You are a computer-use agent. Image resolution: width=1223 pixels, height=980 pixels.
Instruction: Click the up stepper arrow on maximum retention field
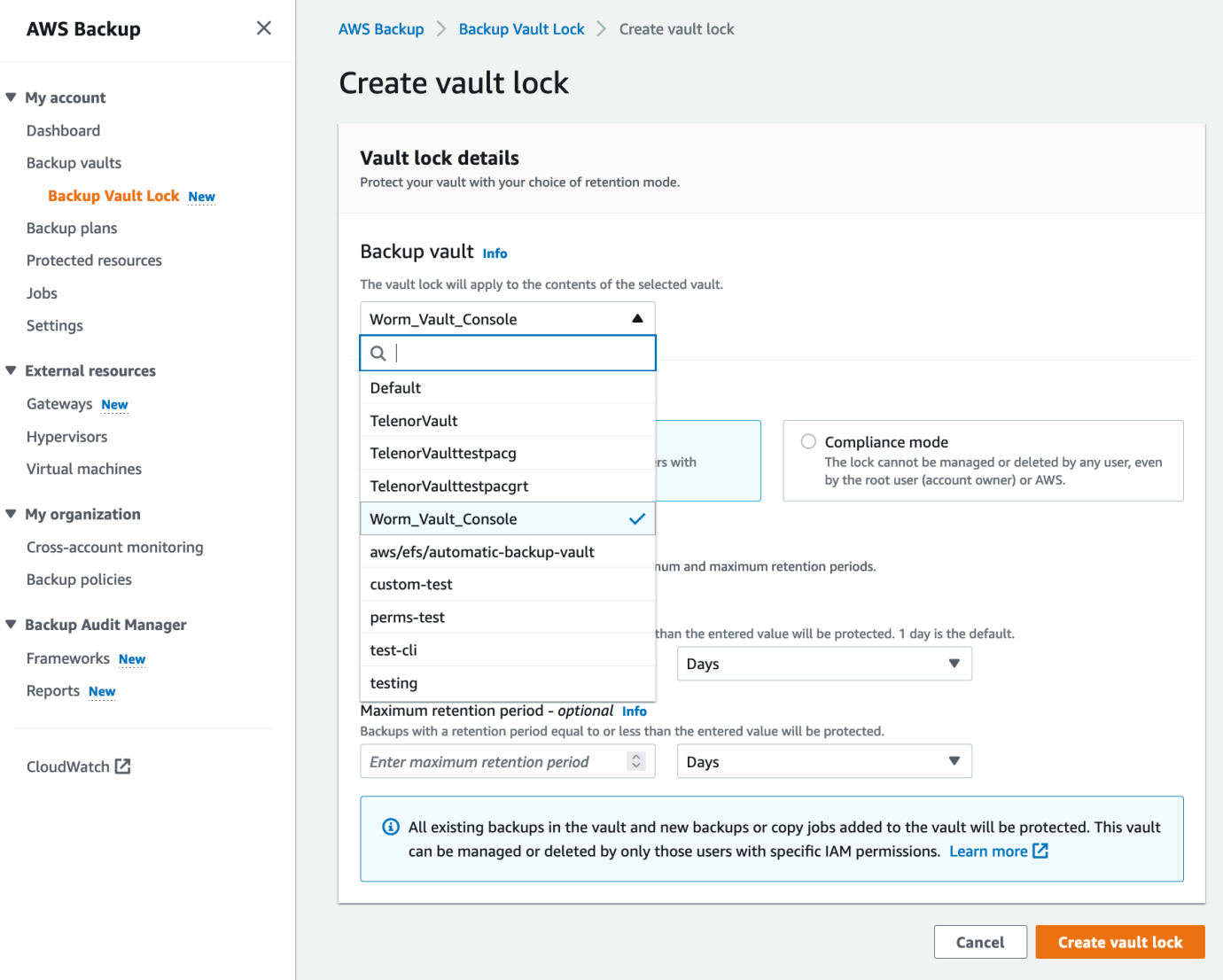[x=635, y=756]
